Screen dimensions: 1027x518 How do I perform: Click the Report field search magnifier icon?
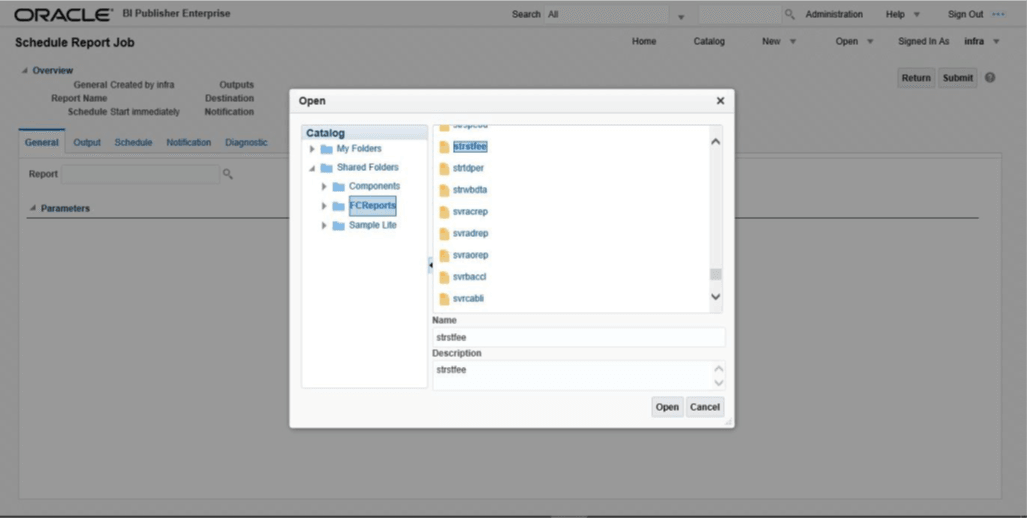pyautogui.click(x=227, y=174)
